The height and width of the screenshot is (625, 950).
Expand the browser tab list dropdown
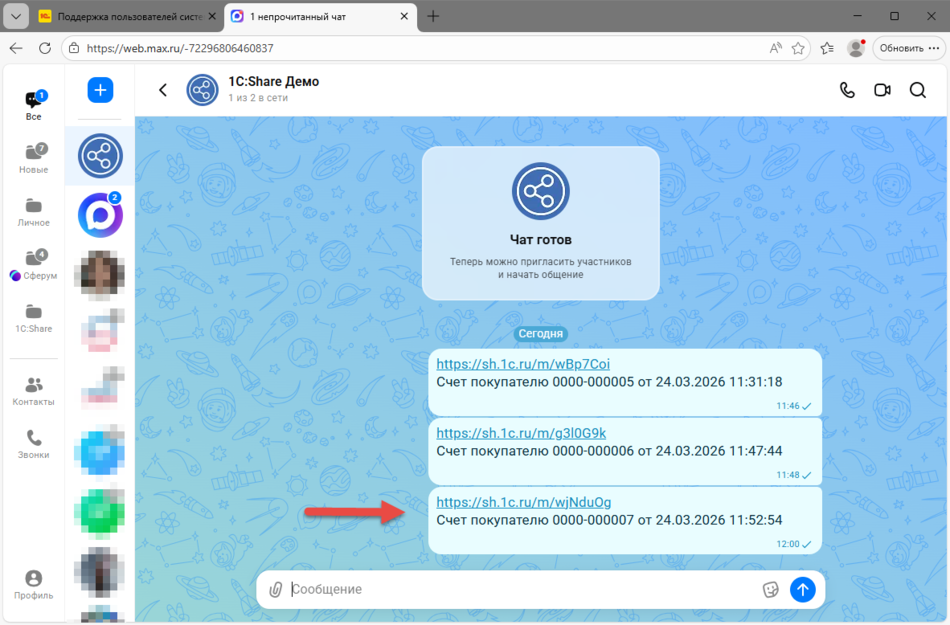[x=17, y=17]
